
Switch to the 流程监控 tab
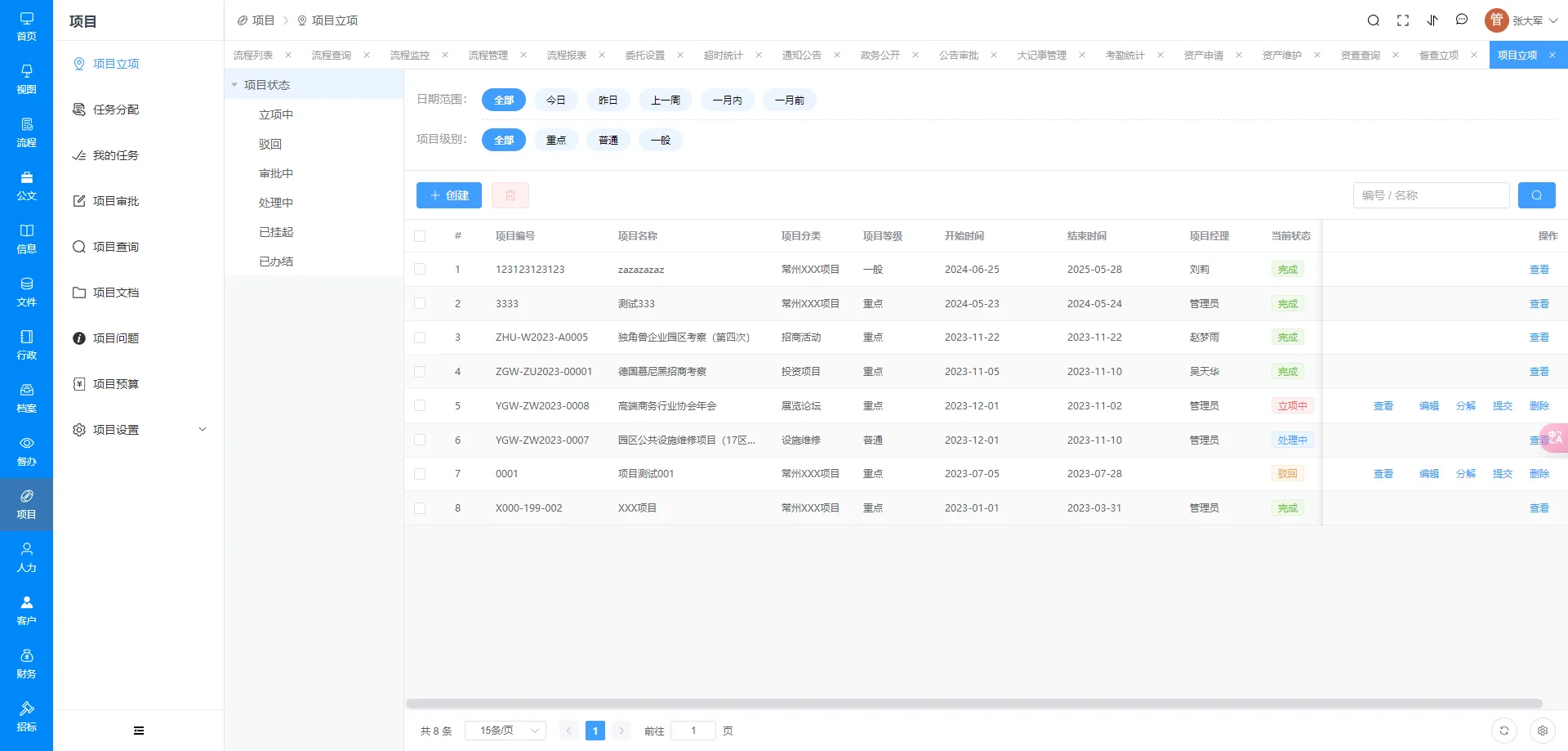pos(410,56)
